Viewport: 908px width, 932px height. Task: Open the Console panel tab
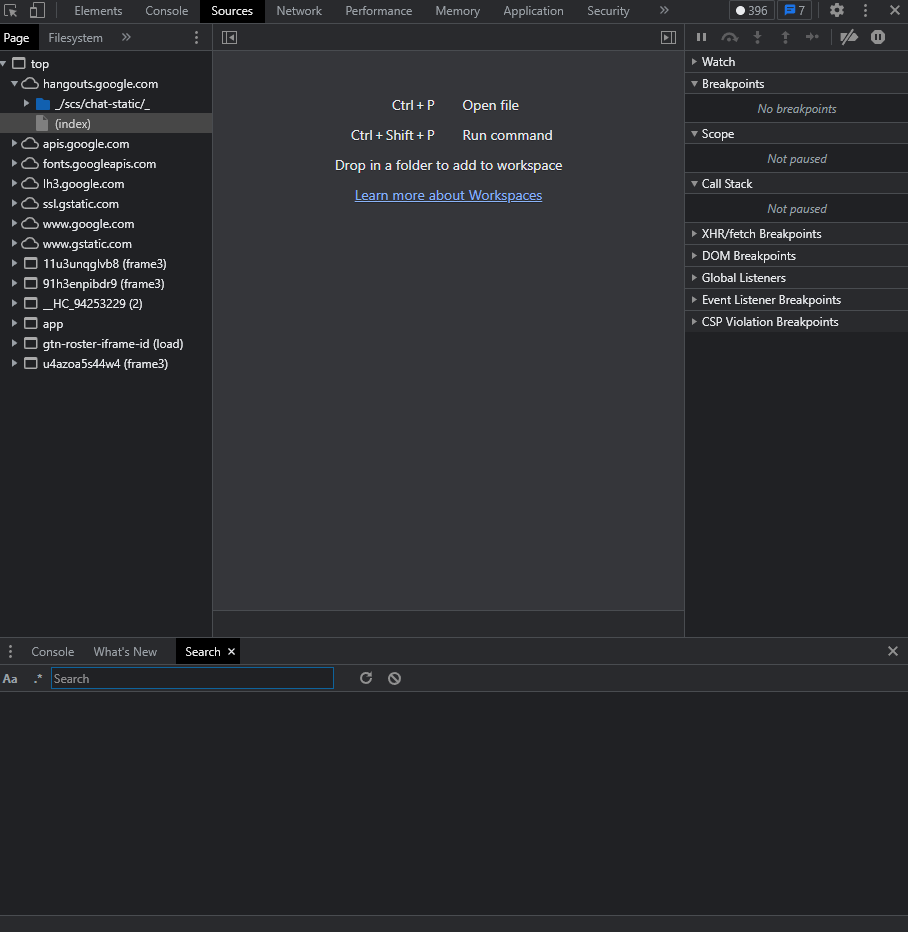pos(166,11)
